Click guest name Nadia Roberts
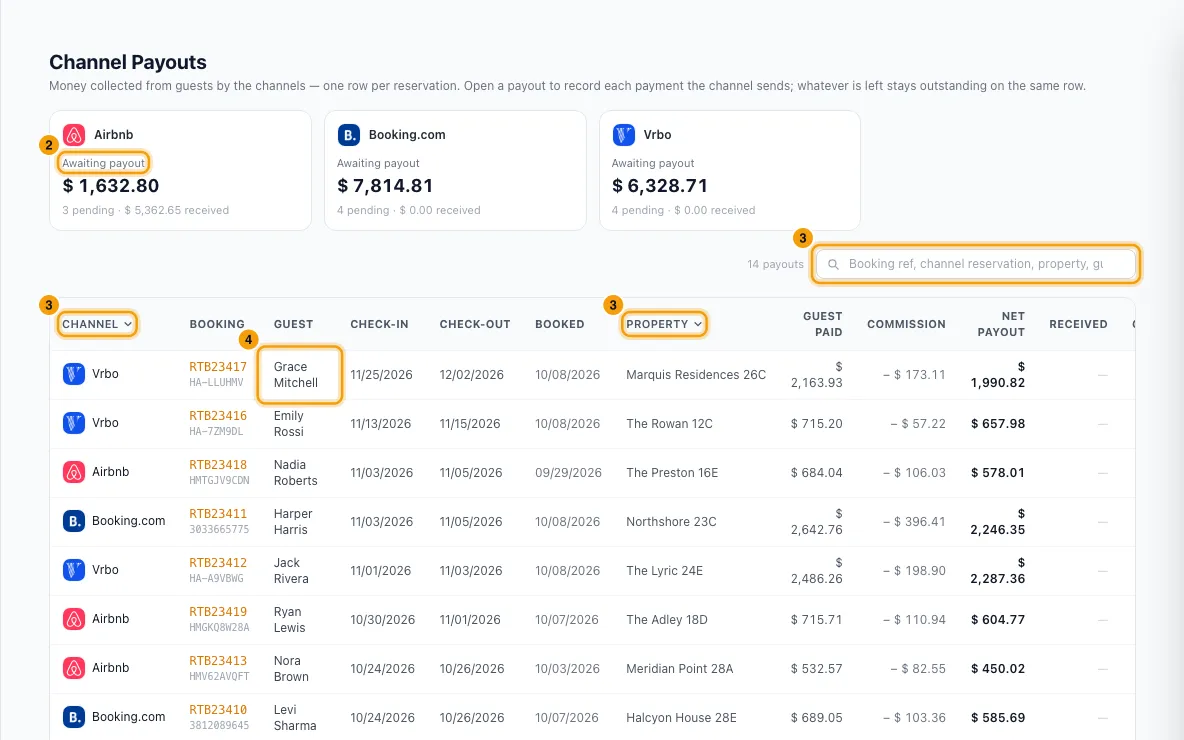Image resolution: width=1184 pixels, height=740 pixels. 296,473
